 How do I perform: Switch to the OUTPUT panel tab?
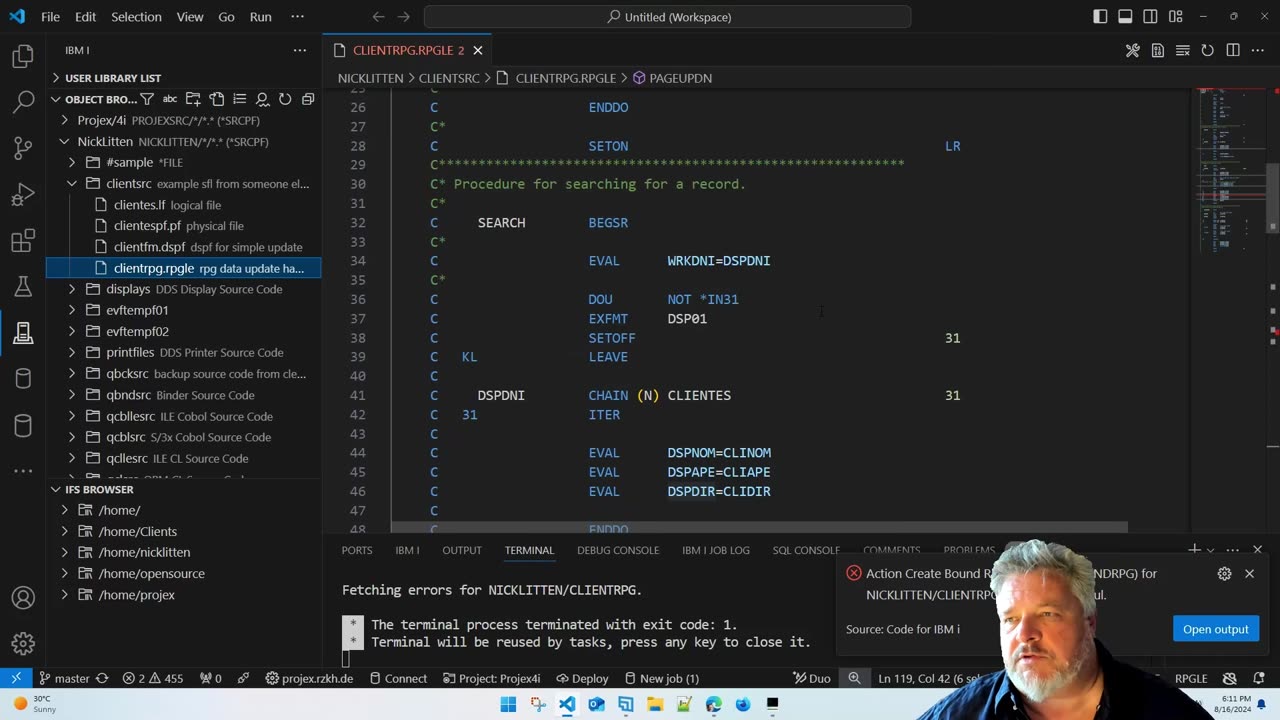coord(462,550)
